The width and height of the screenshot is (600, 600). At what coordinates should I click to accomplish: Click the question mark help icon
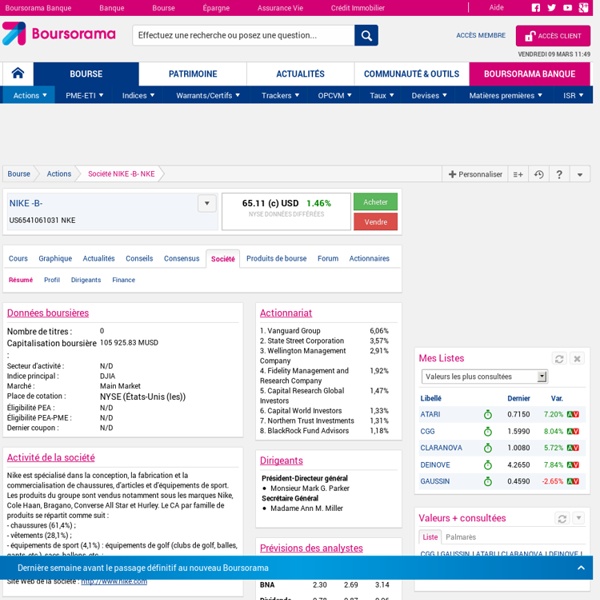[559, 174]
